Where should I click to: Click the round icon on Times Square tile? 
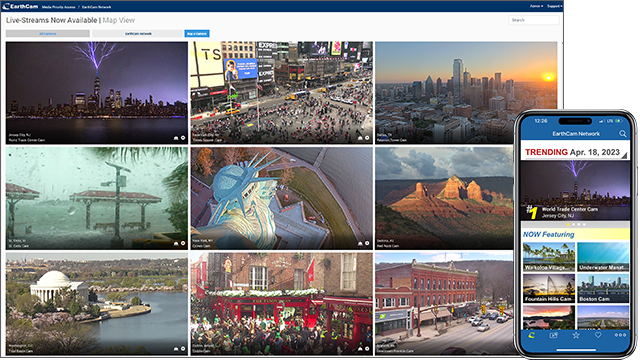[367, 138]
